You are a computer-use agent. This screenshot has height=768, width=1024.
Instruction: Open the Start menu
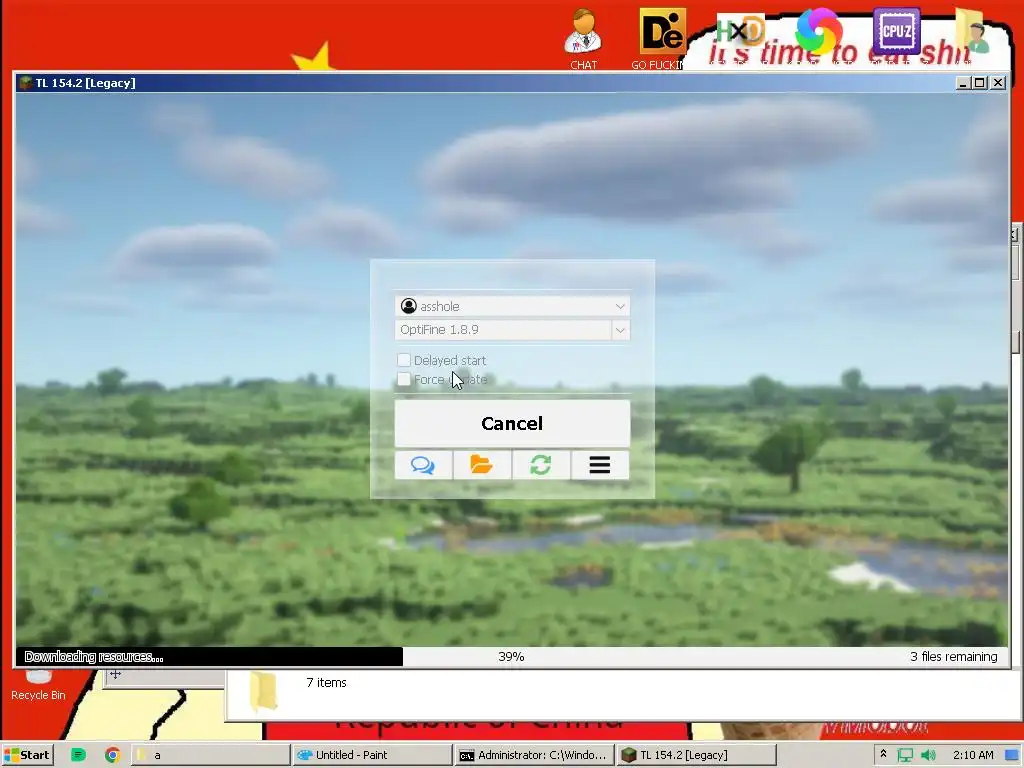[27, 755]
